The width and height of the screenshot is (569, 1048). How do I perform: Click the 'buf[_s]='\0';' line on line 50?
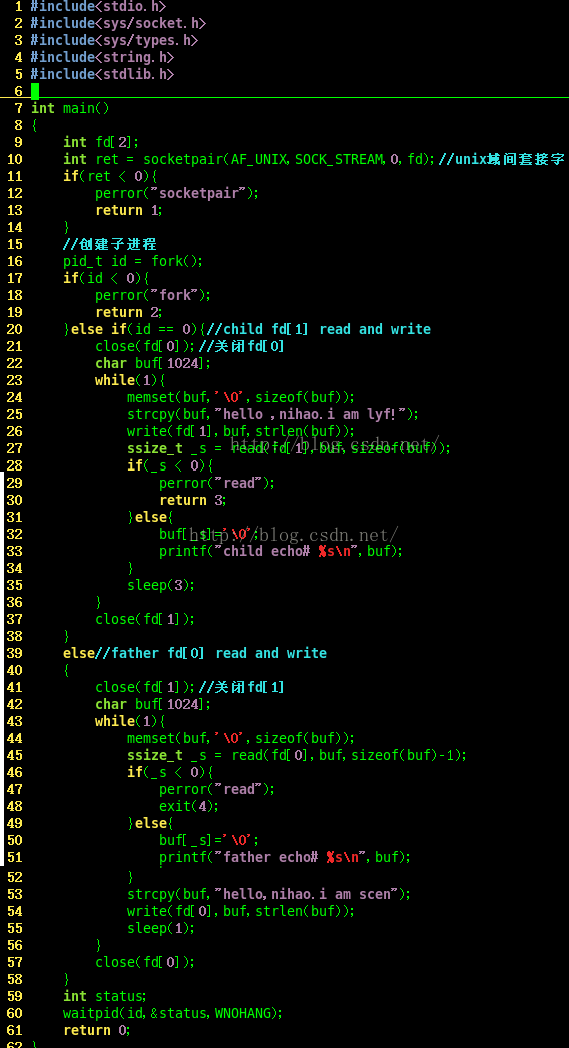[209, 841]
